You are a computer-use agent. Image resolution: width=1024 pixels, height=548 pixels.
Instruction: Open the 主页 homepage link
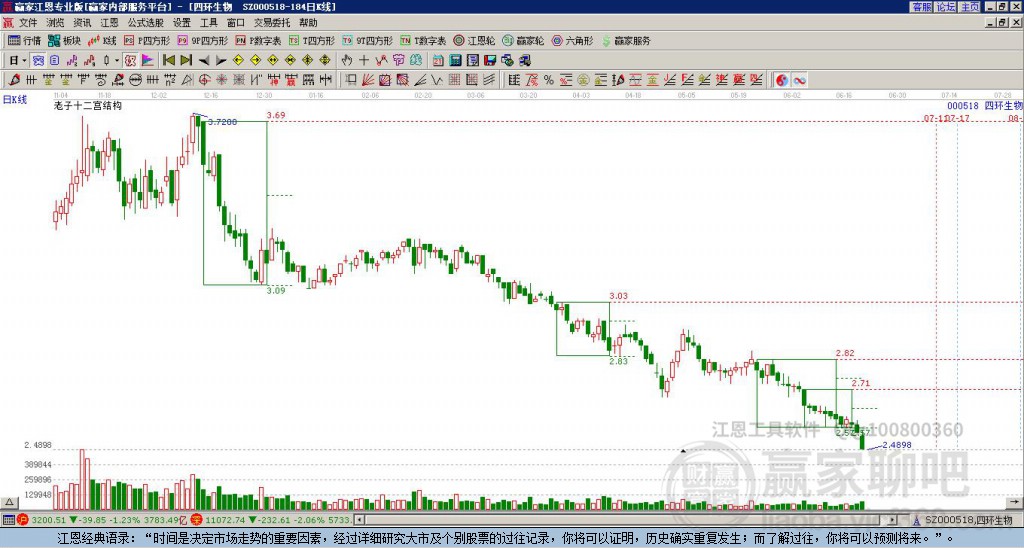[x=970, y=7]
